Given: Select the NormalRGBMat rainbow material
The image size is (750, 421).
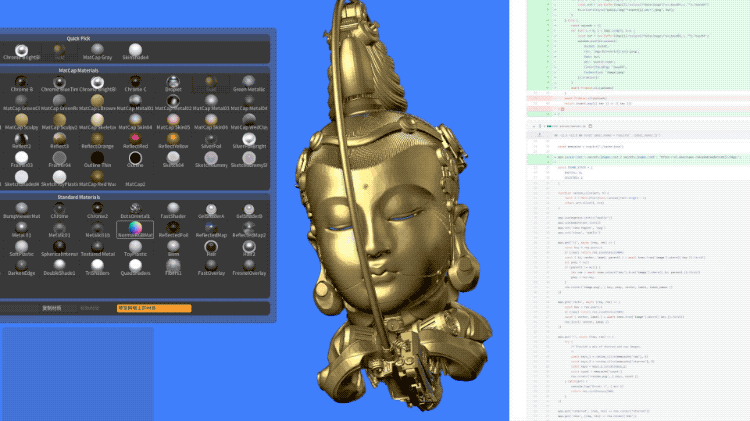Looking at the screenshot, I should tap(135, 230).
